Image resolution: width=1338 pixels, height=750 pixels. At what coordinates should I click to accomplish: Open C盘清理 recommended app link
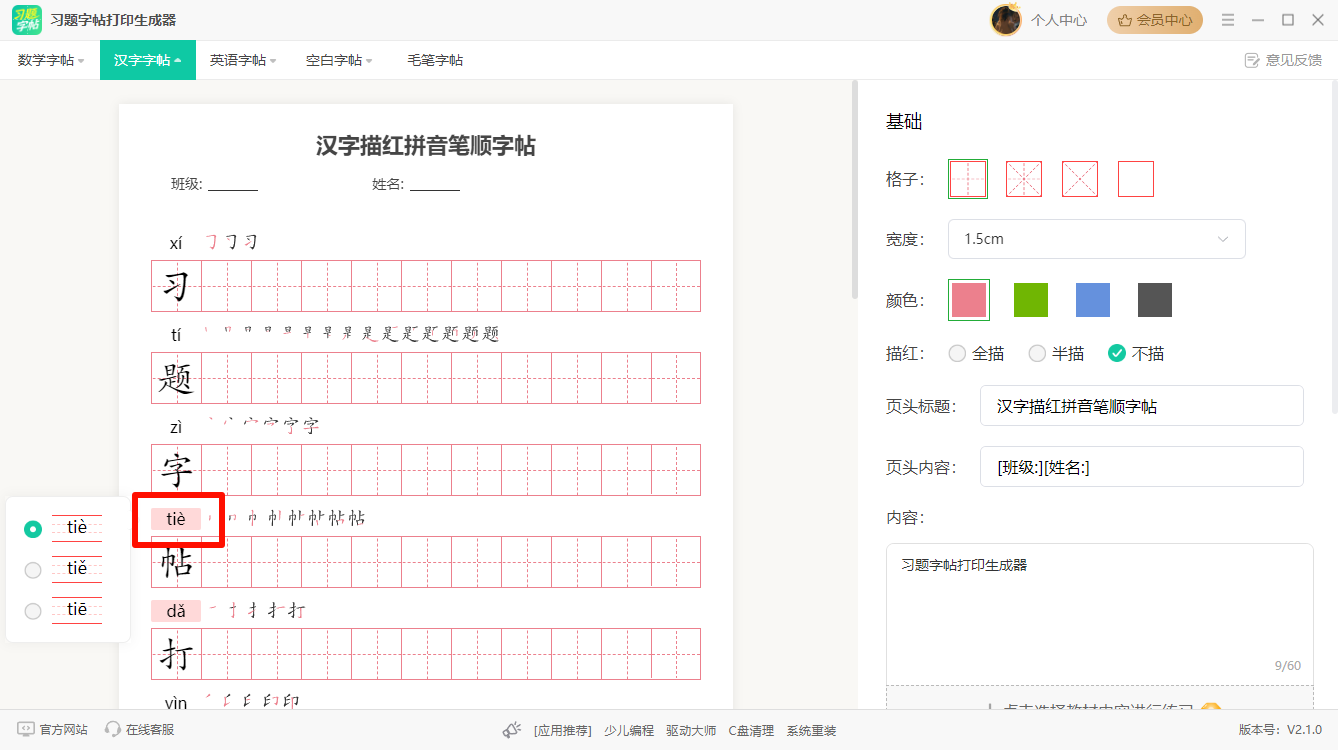point(751,730)
